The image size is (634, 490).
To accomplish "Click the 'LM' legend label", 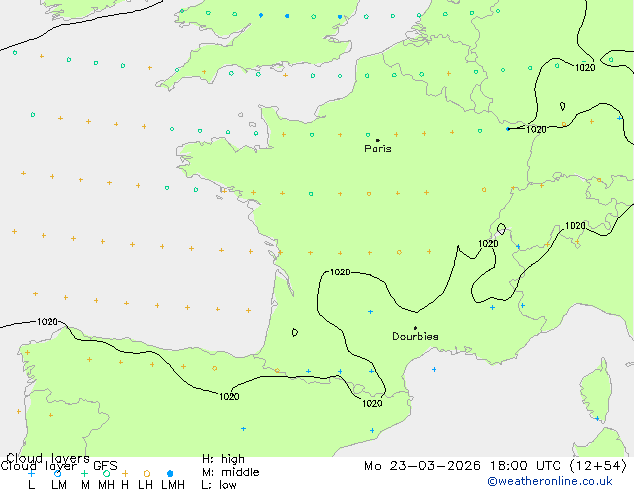I will click(59, 484).
